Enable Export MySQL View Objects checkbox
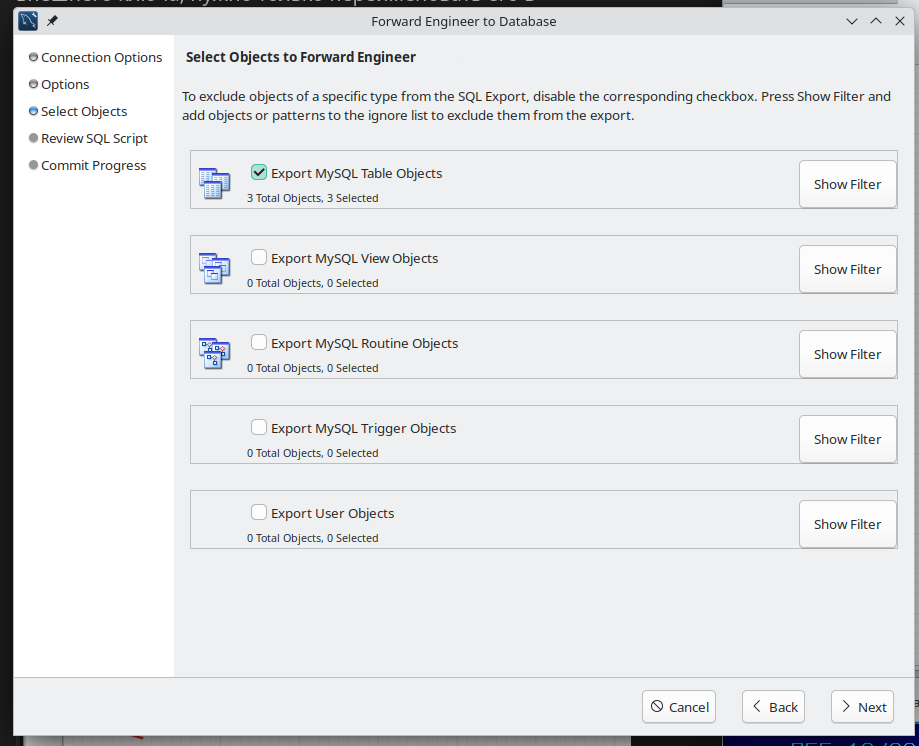Viewport: 919px width, 746px height. pos(259,258)
